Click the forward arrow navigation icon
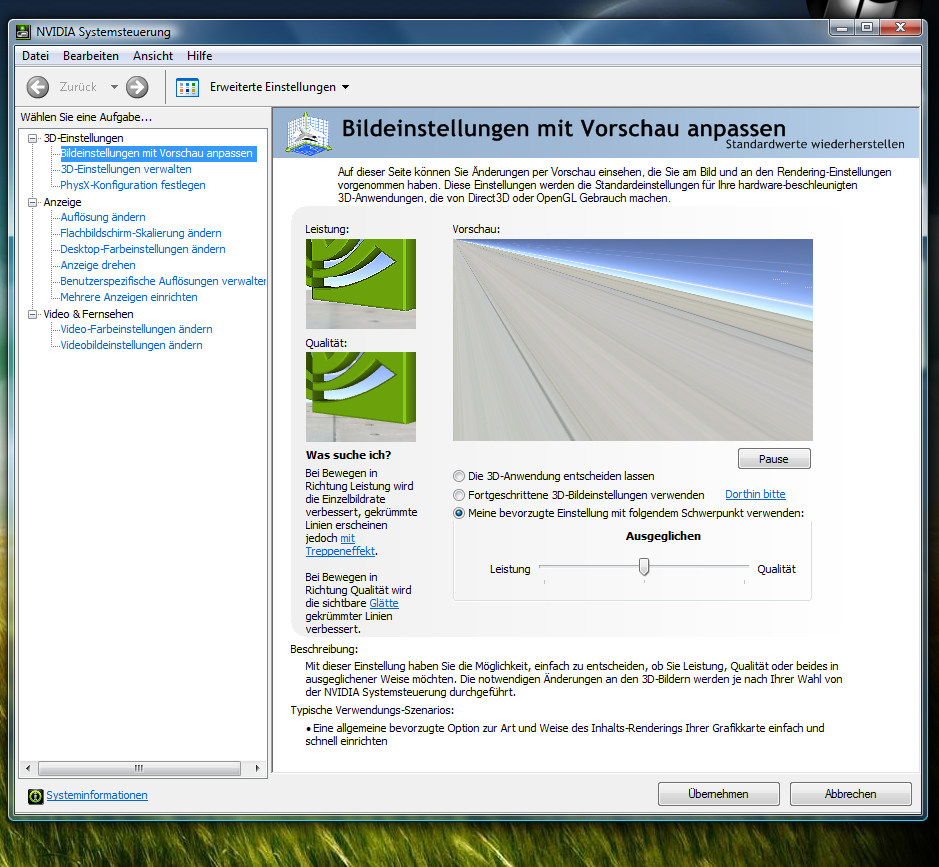The height and width of the screenshot is (867, 939). [137, 87]
